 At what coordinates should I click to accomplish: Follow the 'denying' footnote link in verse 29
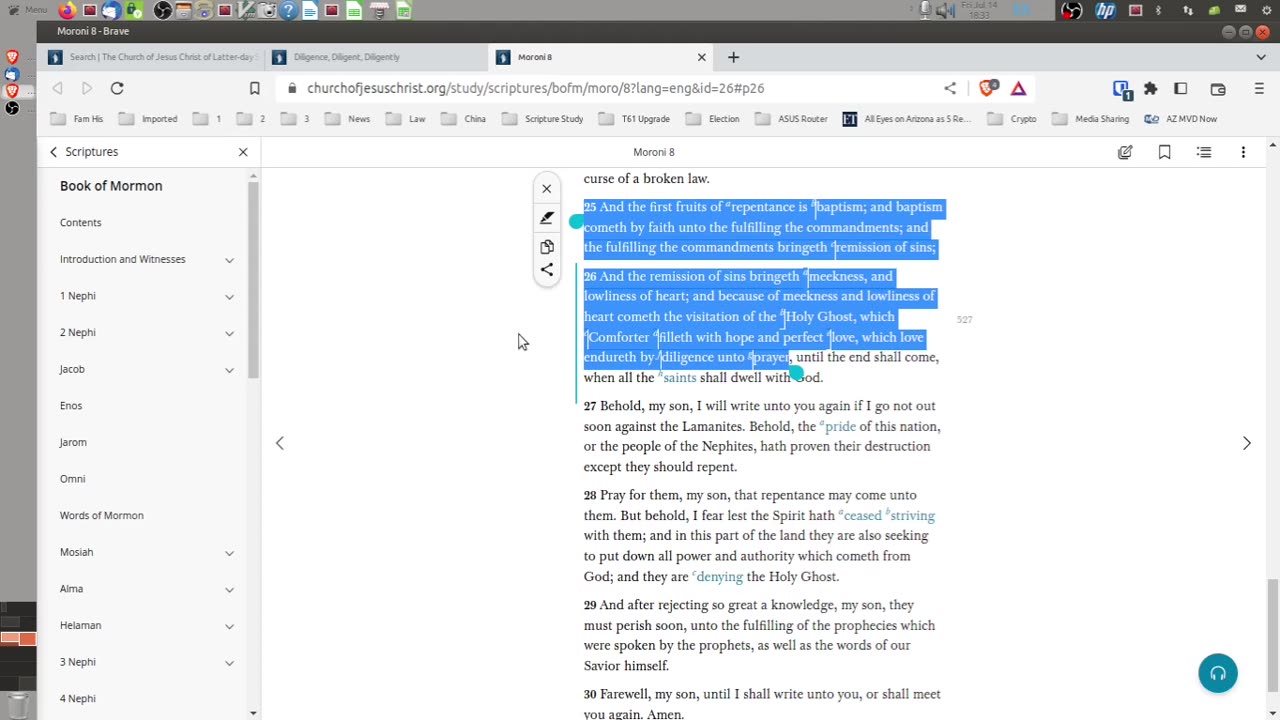tap(719, 577)
